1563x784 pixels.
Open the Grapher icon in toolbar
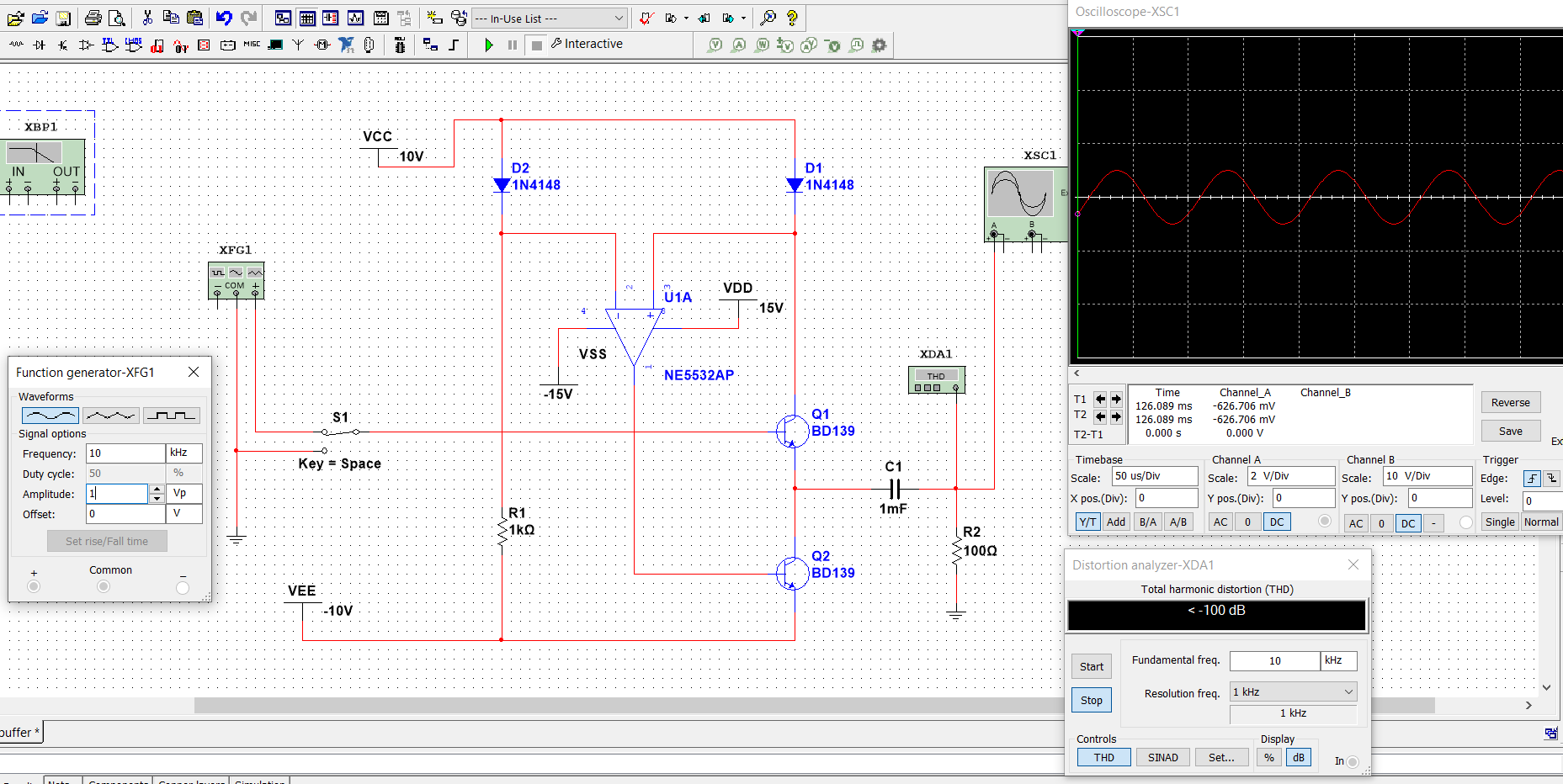pos(355,18)
